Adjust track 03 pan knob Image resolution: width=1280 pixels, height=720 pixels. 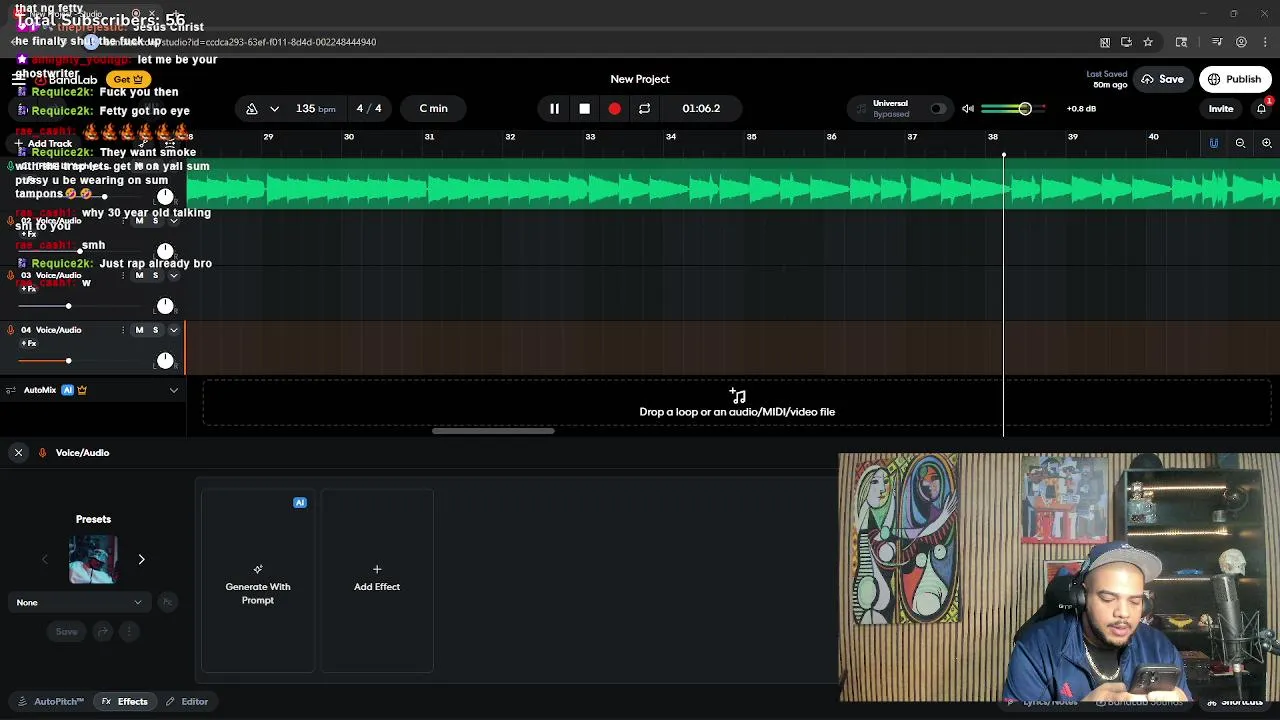pos(165,306)
